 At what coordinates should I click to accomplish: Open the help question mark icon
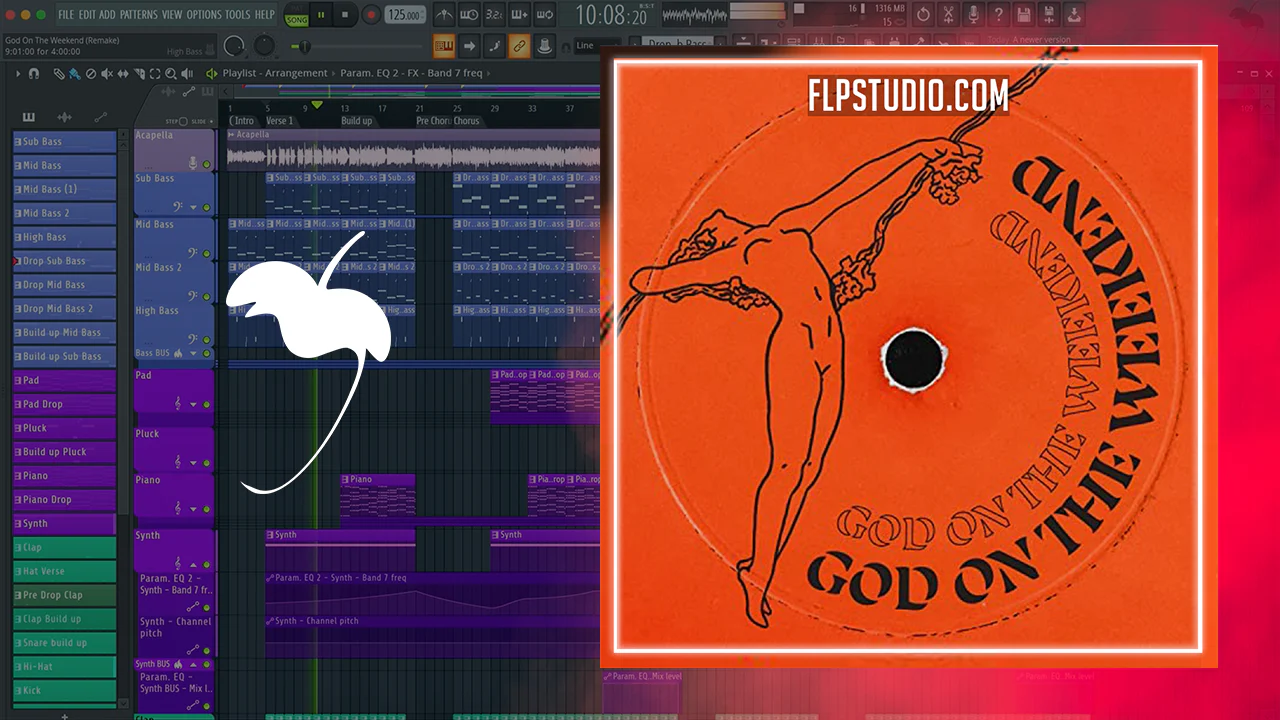998,15
